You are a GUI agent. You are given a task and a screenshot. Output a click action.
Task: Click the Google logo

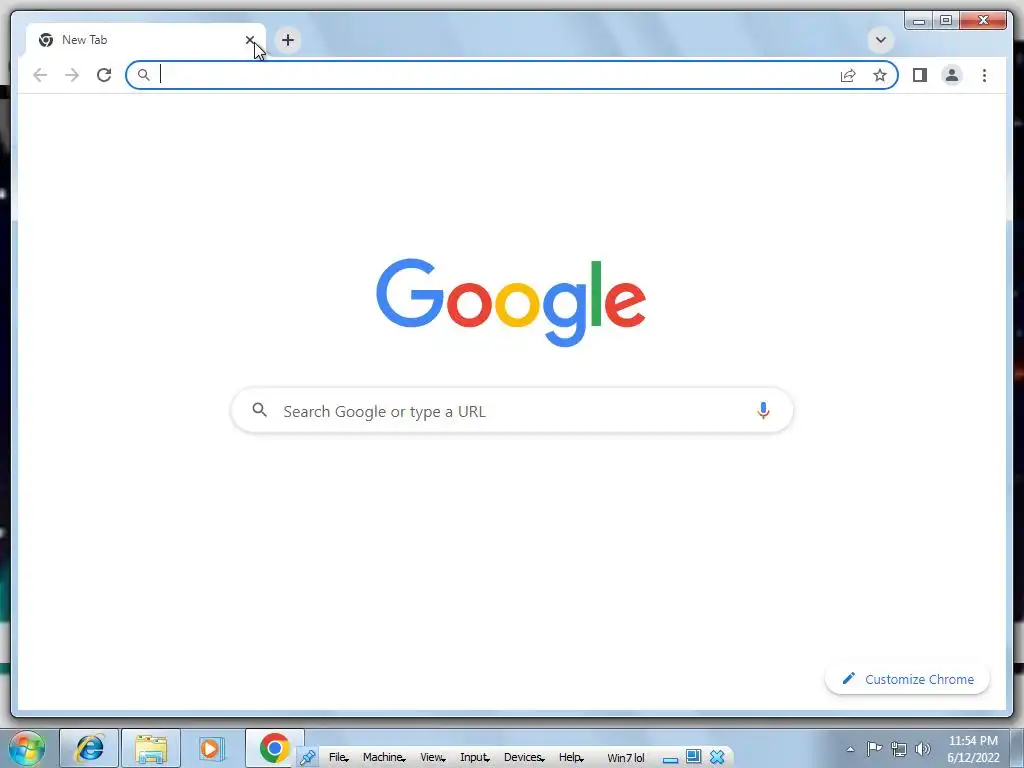[x=511, y=302]
